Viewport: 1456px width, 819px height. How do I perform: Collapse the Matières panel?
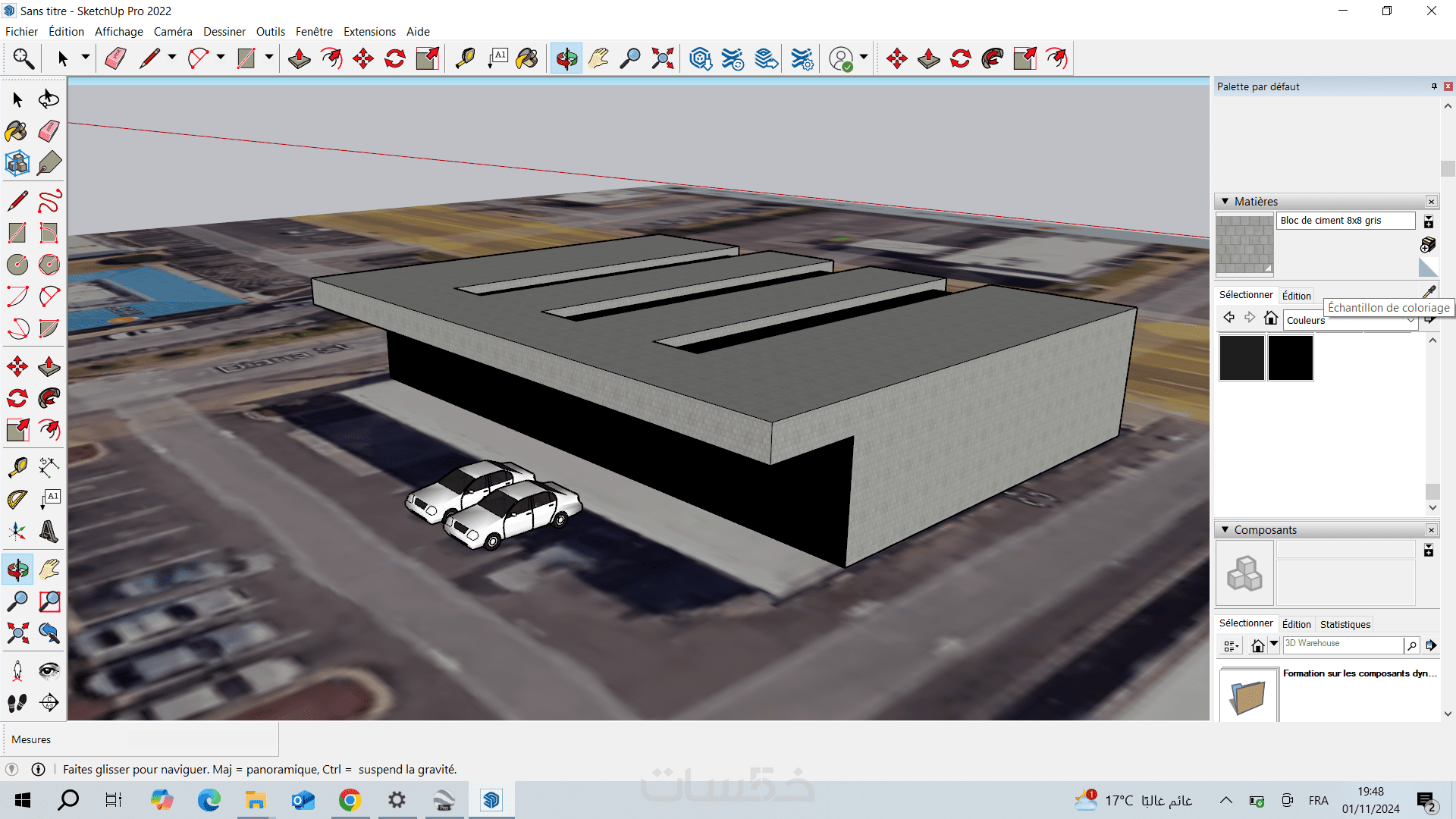pyautogui.click(x=1225, y=201)
